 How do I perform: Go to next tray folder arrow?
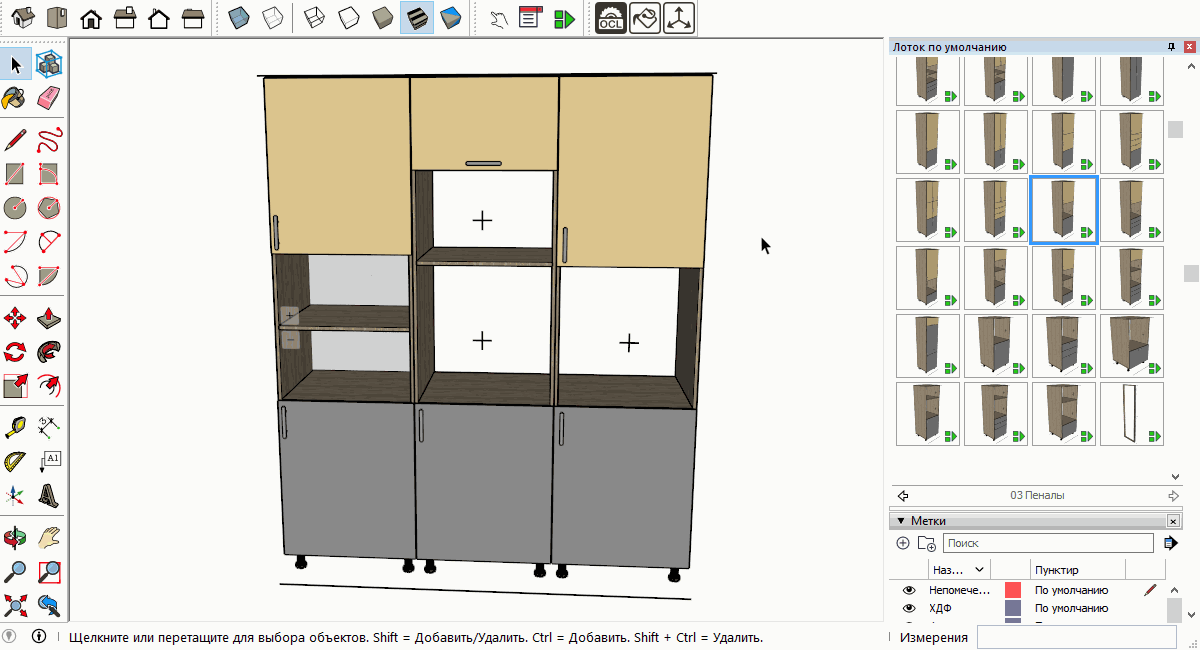pyautogui.click(x=1174, y=495)
